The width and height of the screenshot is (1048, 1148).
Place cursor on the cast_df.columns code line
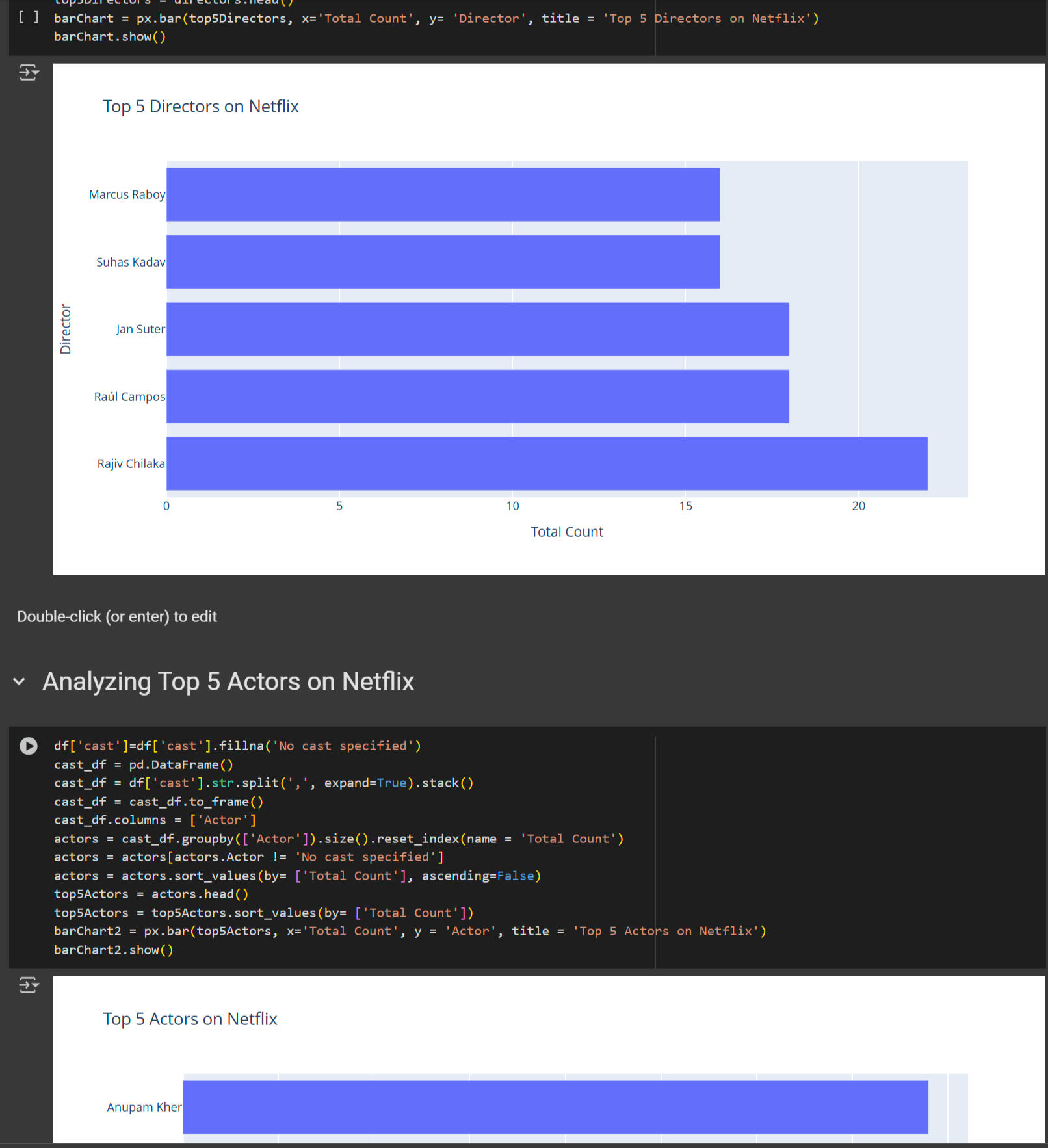(155, 820)
